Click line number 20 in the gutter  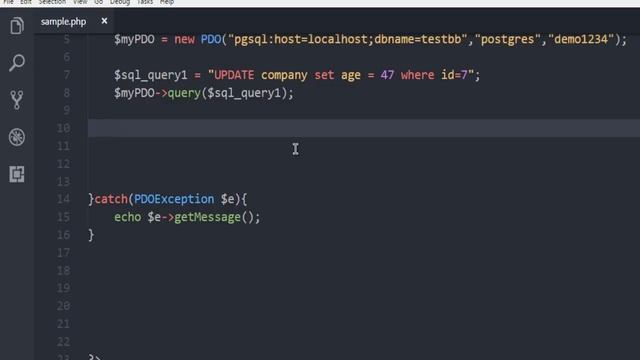(x=63, y=306)
